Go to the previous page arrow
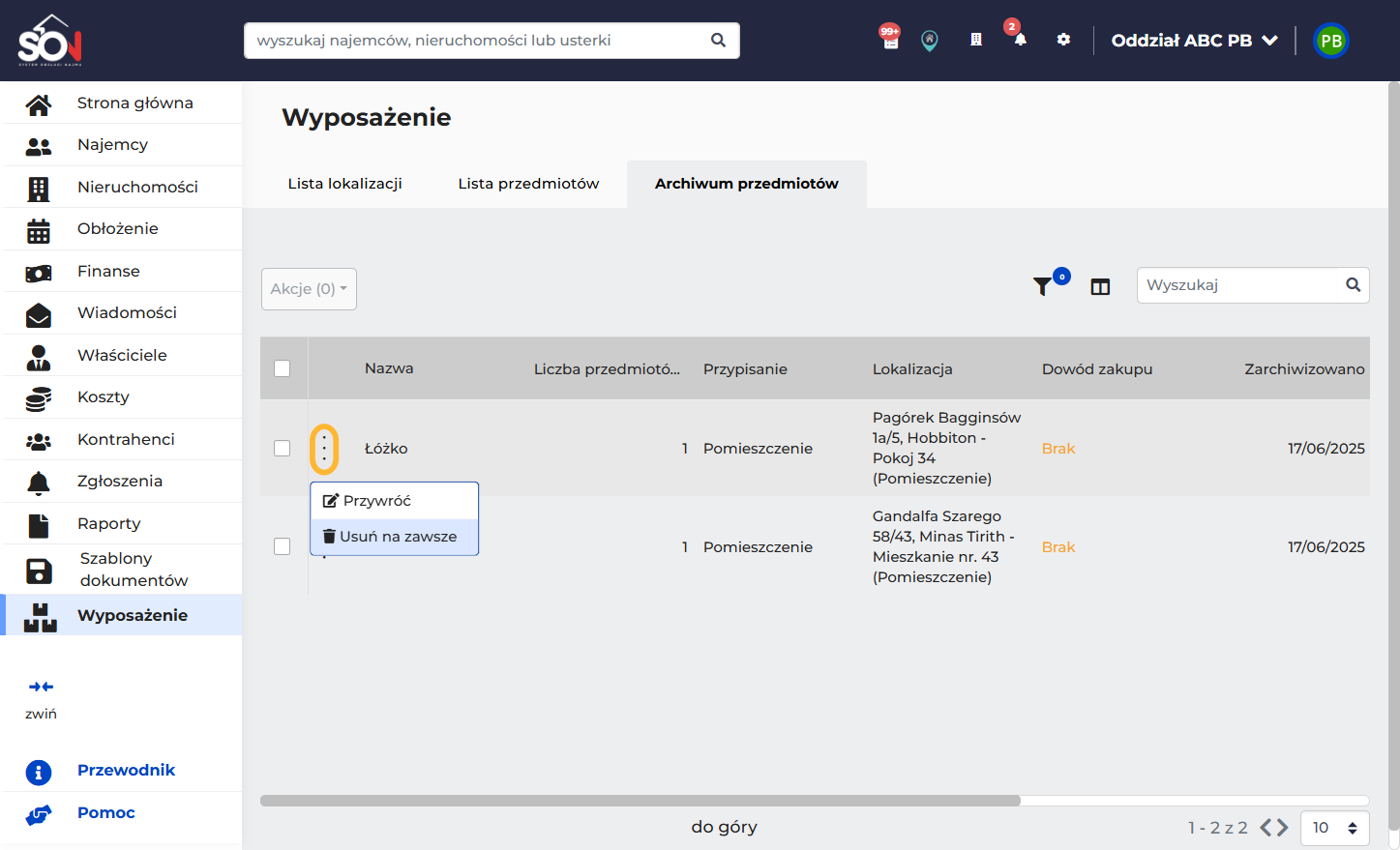The width and height of the screenshot is (1400, 850). (x=1266, y=828)
